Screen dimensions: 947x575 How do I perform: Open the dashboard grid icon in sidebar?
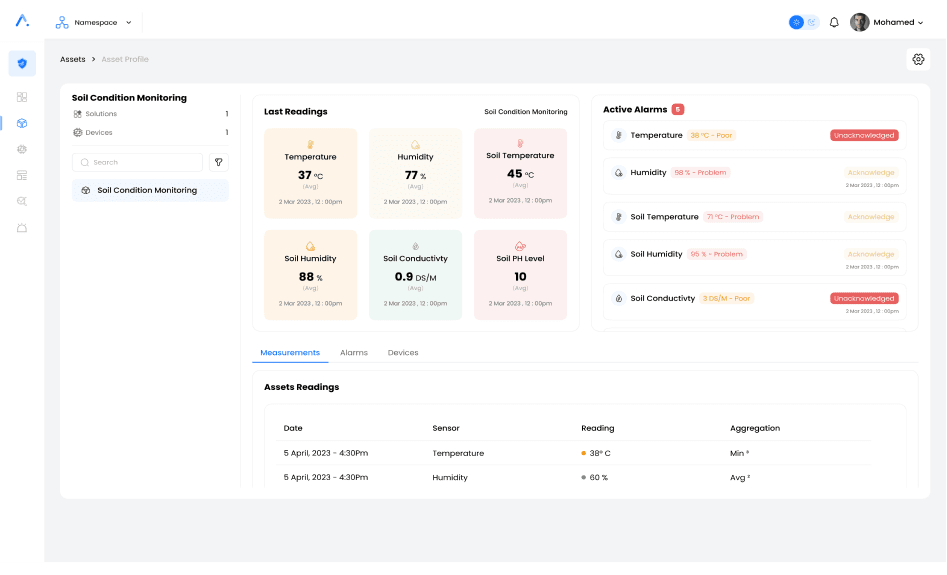pyautogui.click(x=22, y=97)
